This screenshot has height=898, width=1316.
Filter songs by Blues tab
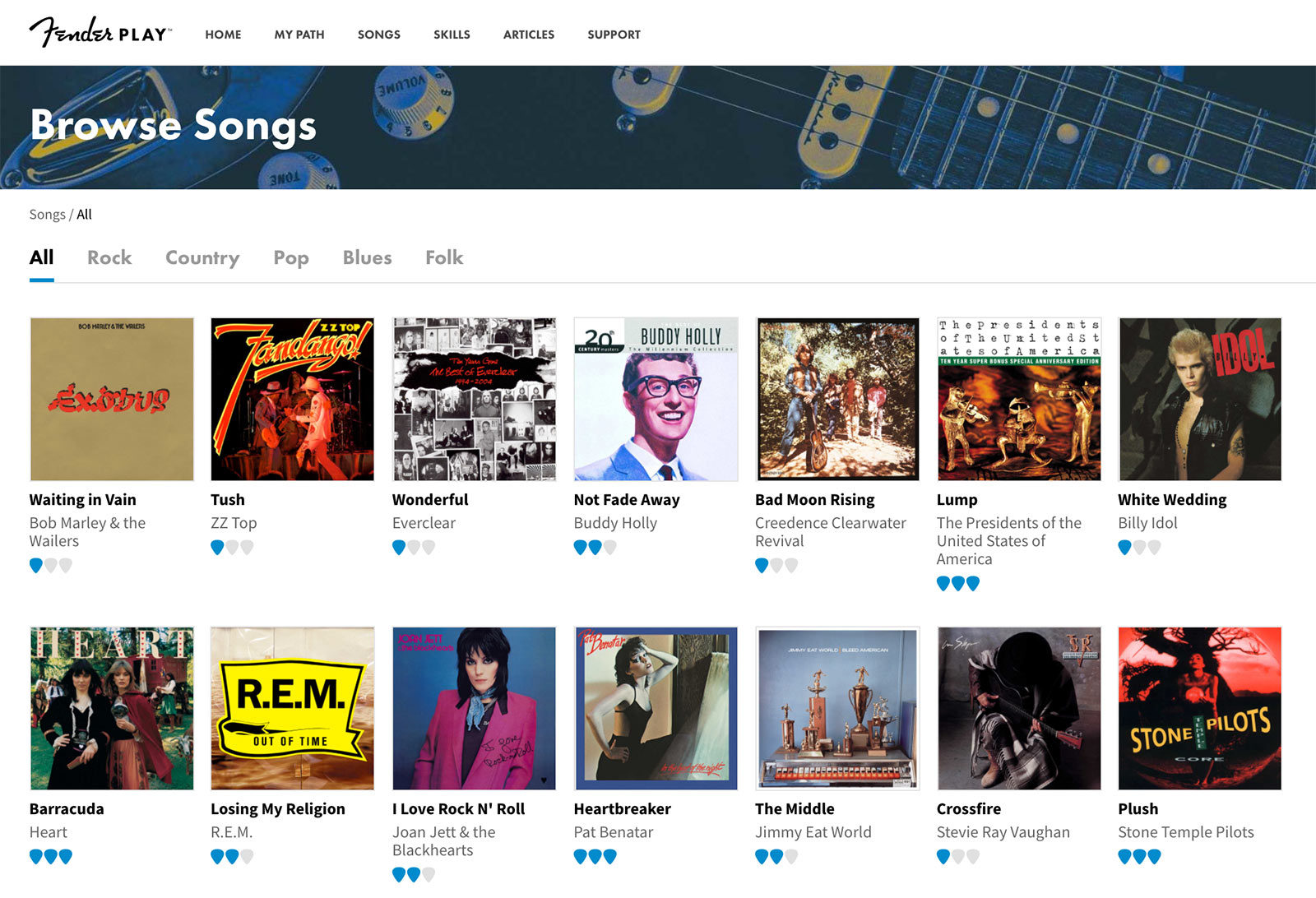pos(367,257)
